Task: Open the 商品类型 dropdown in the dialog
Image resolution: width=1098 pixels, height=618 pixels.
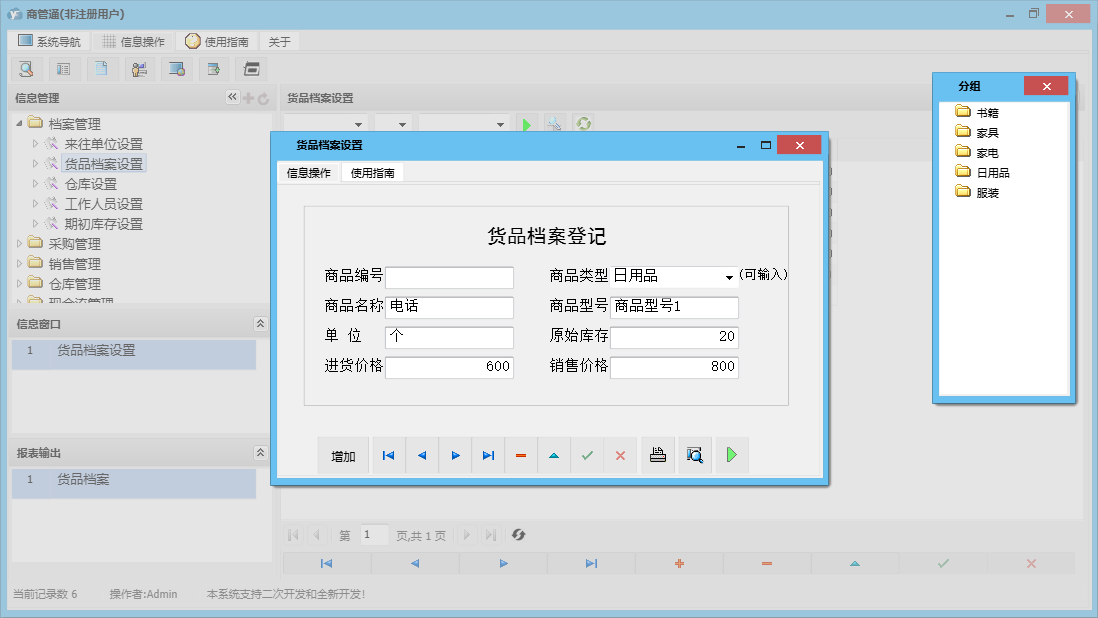Action: pyautogui.click(x=729, y=276)
